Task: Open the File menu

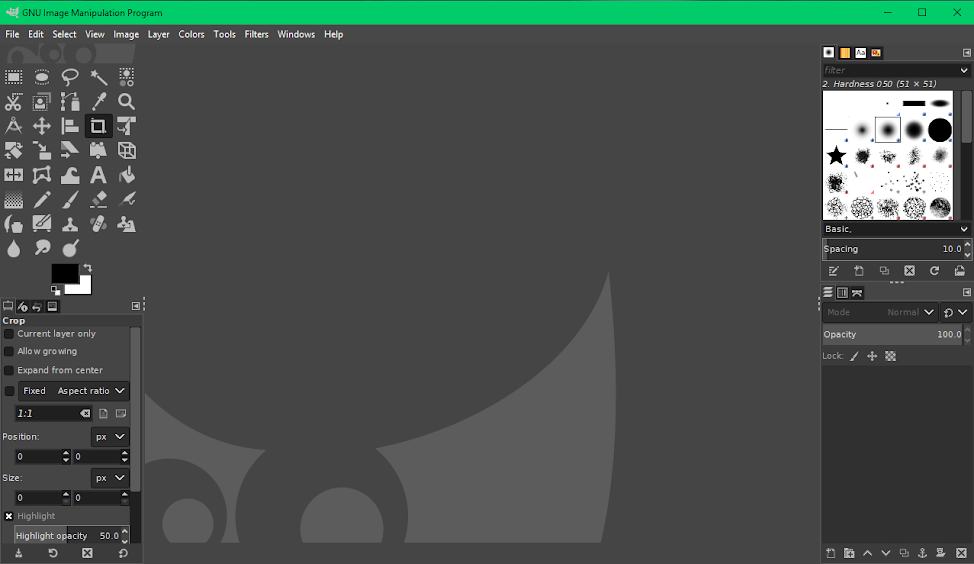Action: tap(12, 34)
